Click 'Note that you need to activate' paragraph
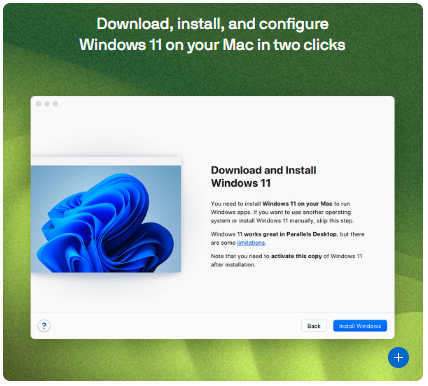The height and width of the screenshot is (386, 428). click(x=286, y=260)
